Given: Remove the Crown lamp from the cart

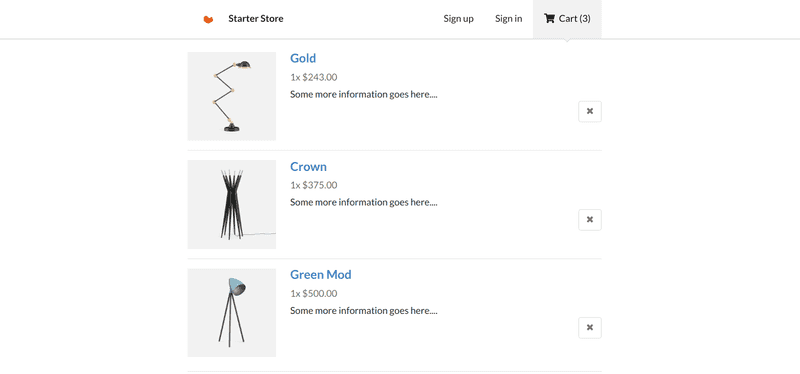Looking at the screenshot, I should tap(590, 219).
